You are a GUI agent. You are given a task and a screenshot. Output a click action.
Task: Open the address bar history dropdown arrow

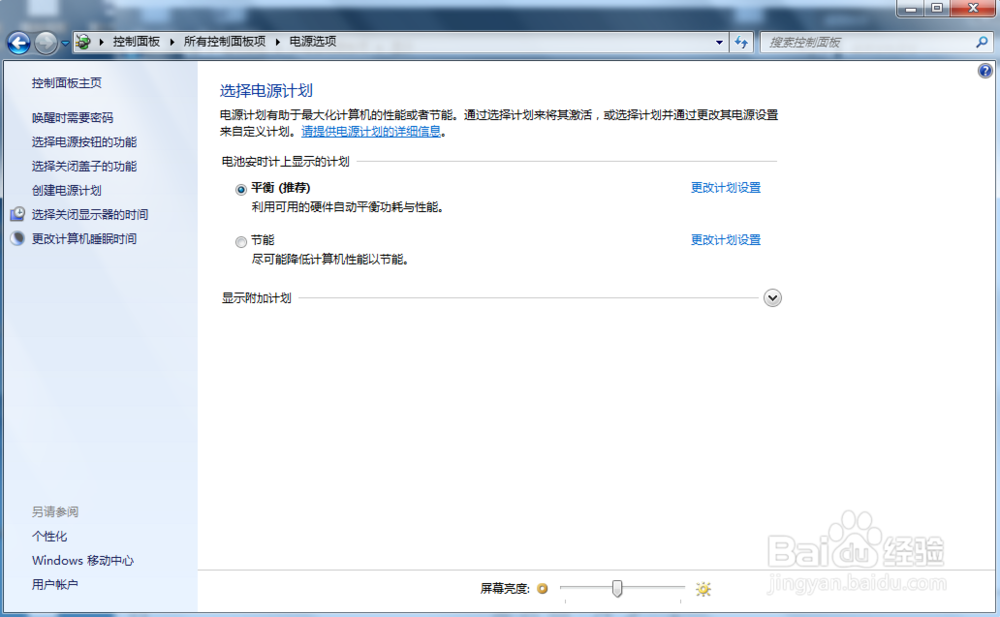pos(719,43)
